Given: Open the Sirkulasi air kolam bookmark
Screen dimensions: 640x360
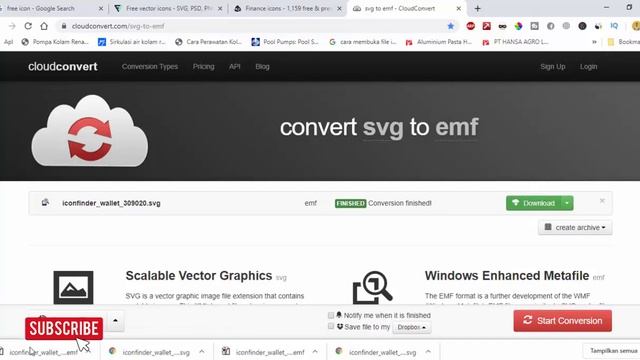Looking at the screenshot, I should coord(131,42).
